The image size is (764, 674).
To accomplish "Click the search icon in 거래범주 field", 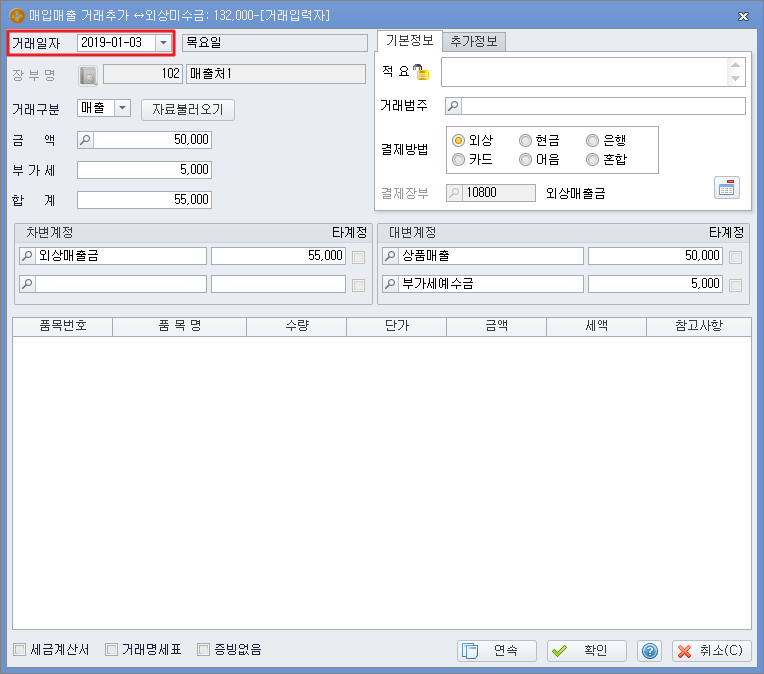I will click(x=453, y=106).
